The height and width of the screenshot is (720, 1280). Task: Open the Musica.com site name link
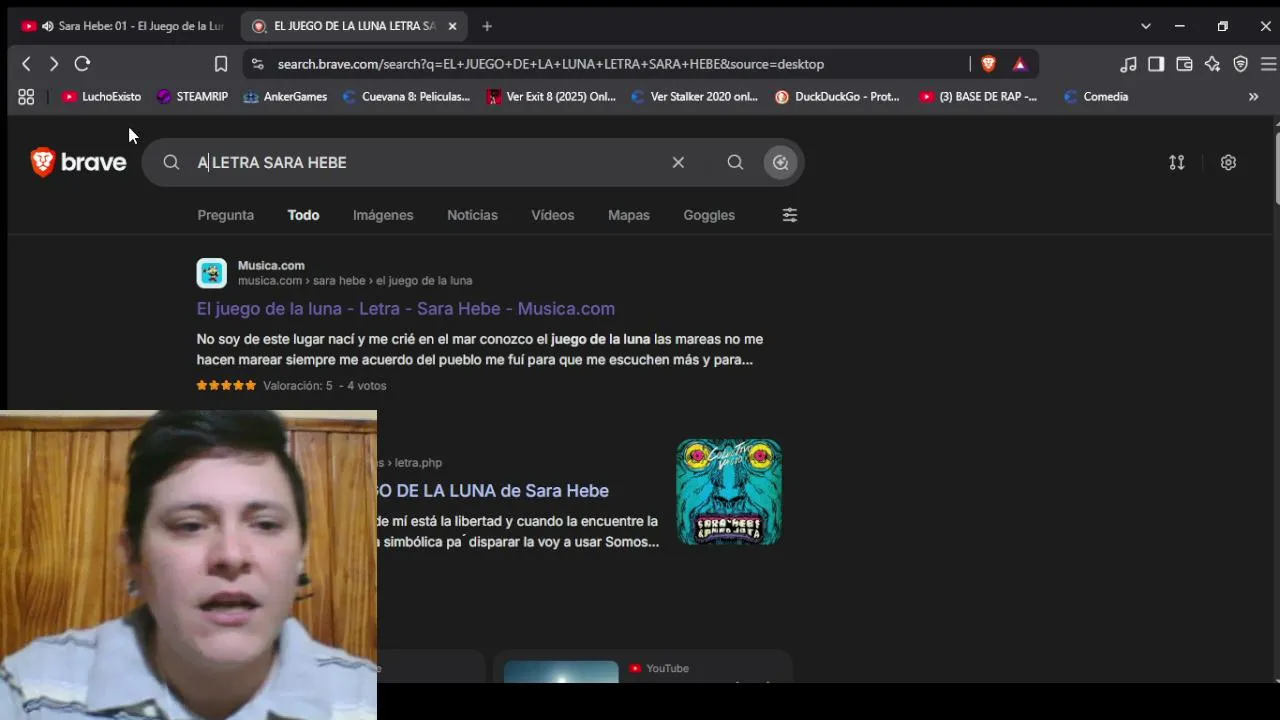(271, 265)
